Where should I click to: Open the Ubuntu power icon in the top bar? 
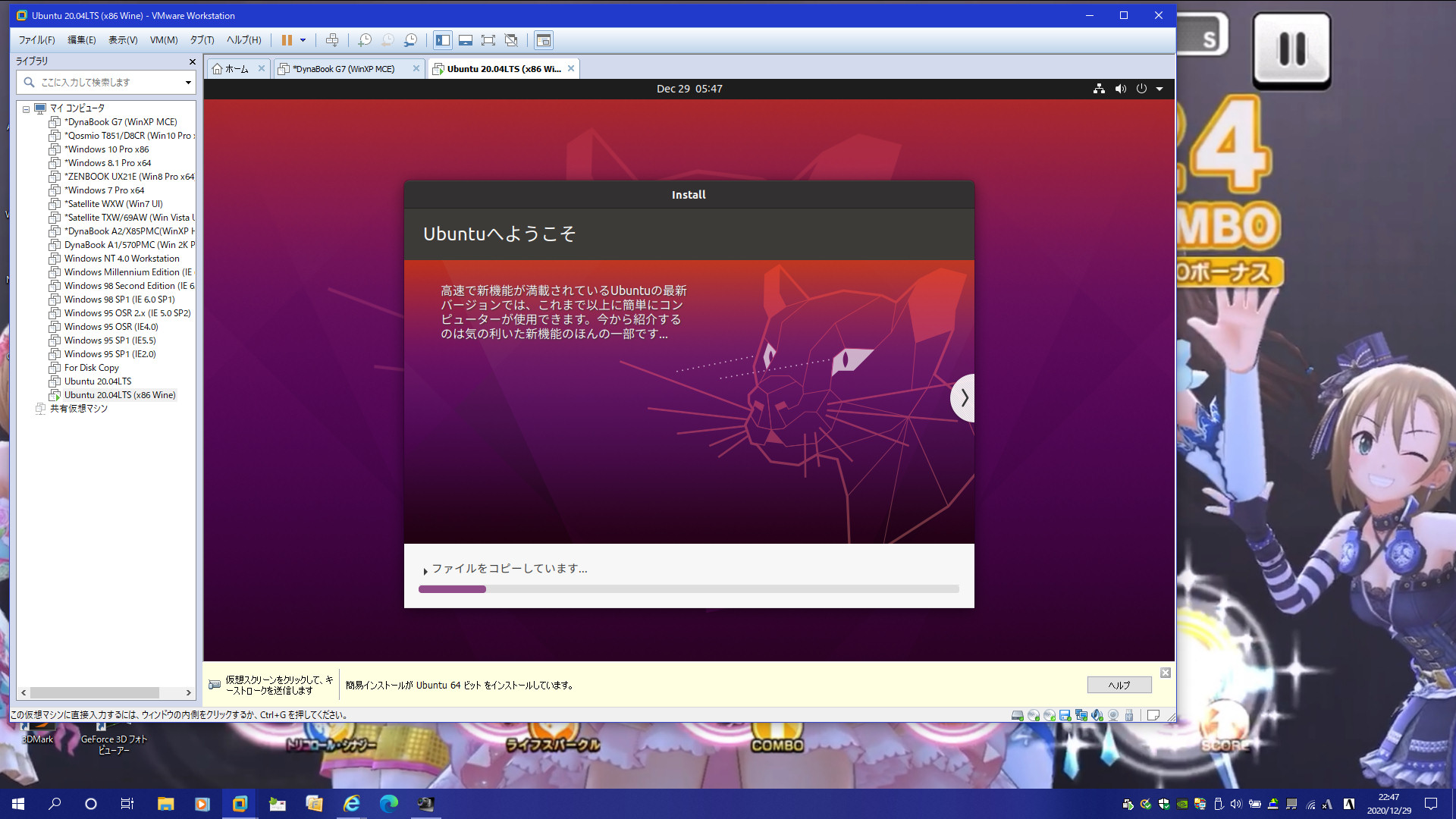click(x=1141, y=89)
